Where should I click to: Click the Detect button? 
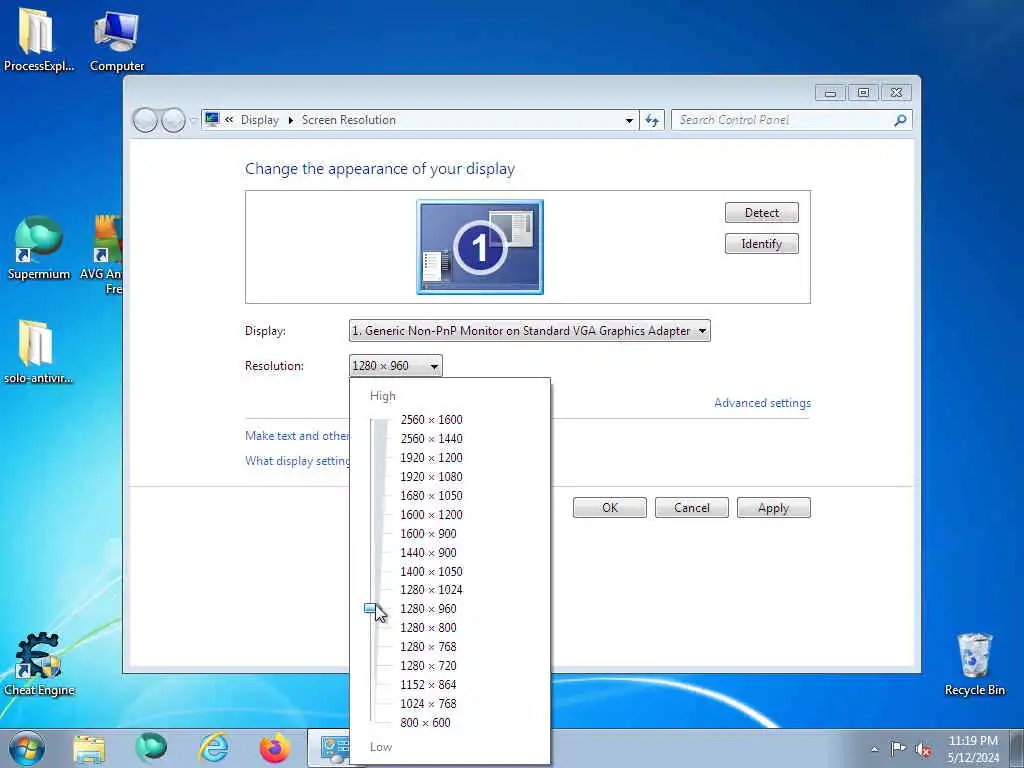tap(761, 212)
